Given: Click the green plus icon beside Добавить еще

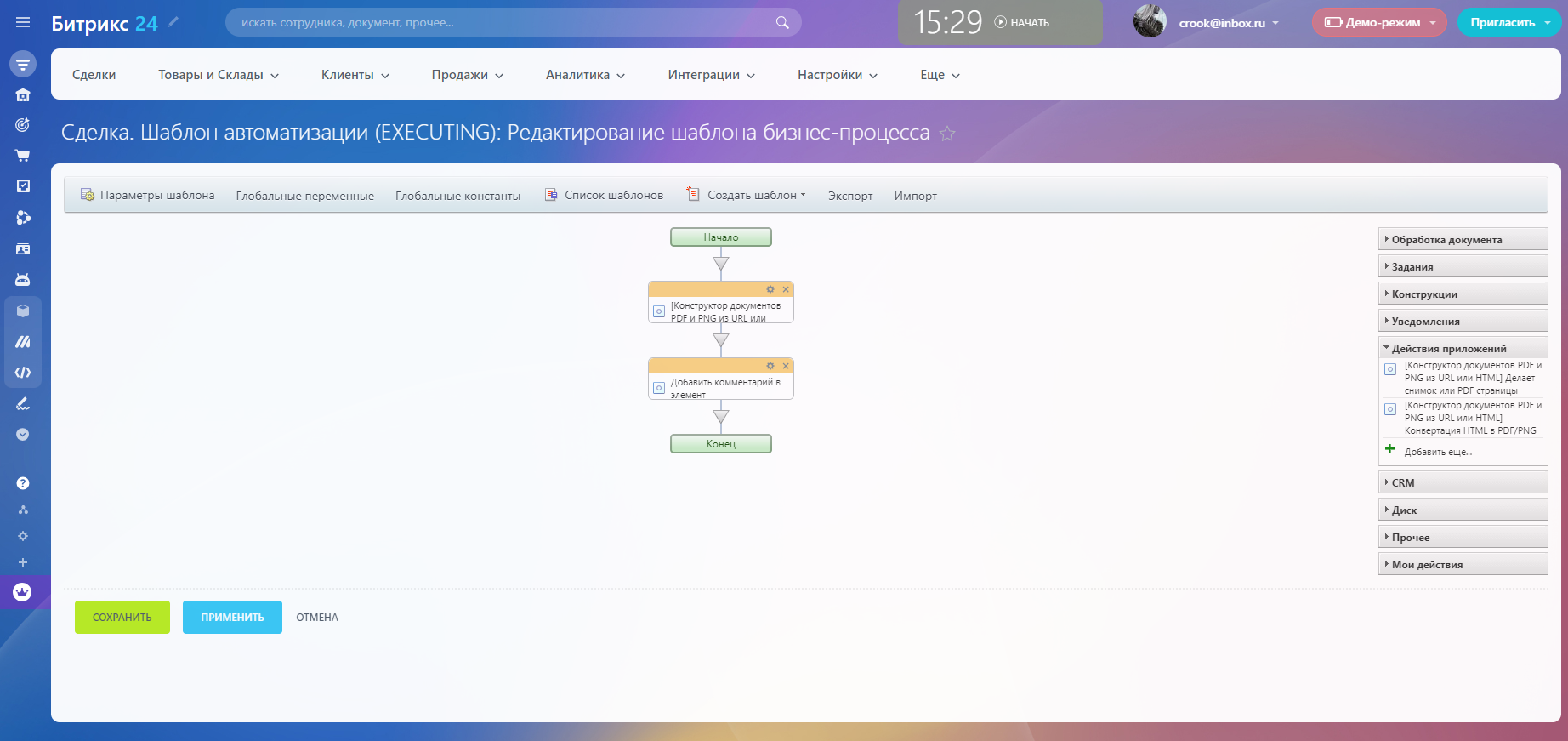Looking at the screenshot, I should (x=1389, y=449).
